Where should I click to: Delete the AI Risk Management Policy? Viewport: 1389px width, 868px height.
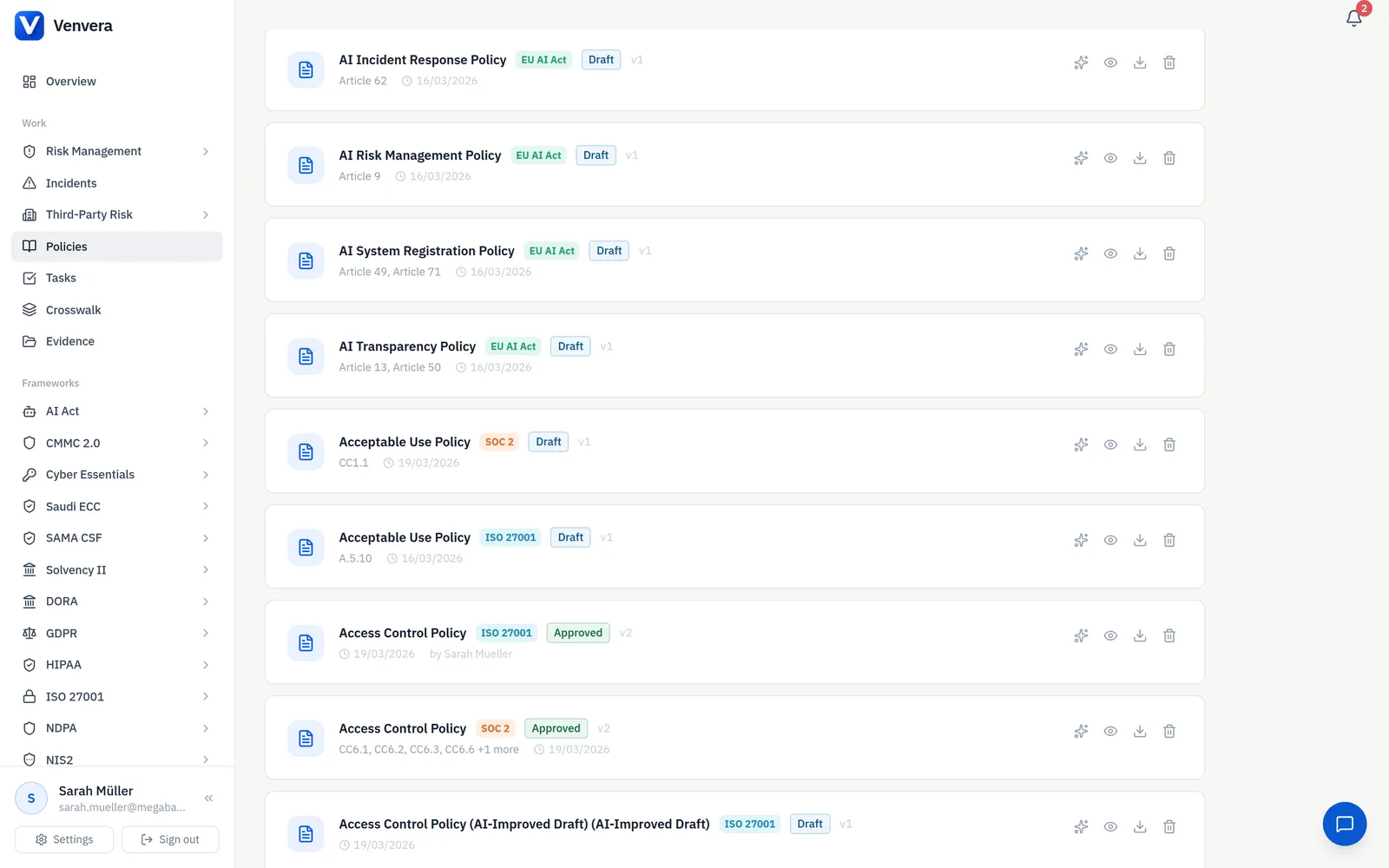(x=1169, y=158)
